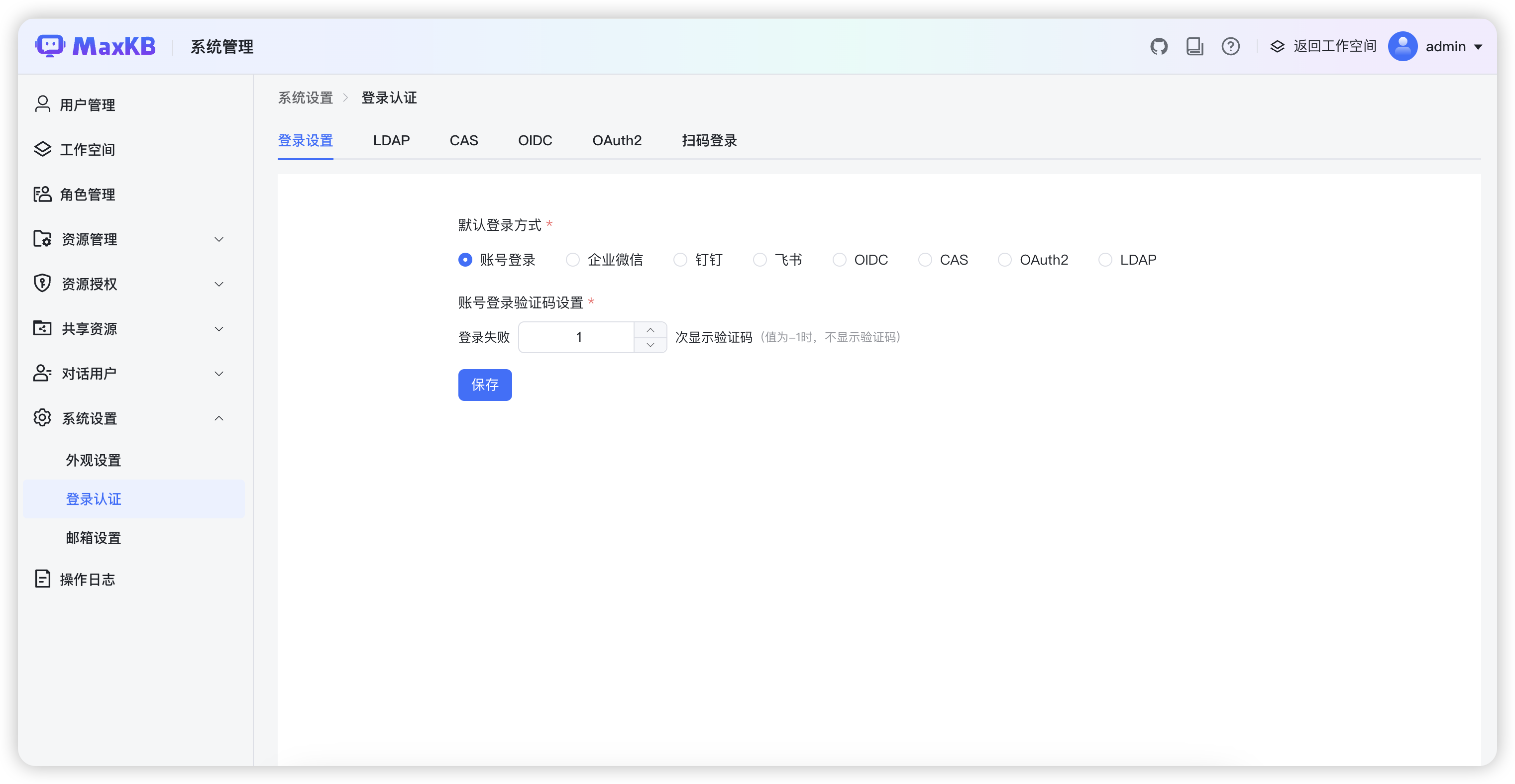Screen dimensions: 1515x784
Task: Open the documentation book icon
Action: pos(1194,46)
